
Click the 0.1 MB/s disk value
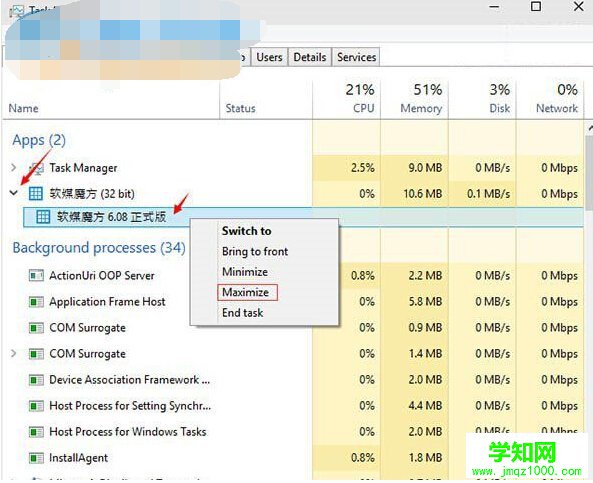click(489, 194)
